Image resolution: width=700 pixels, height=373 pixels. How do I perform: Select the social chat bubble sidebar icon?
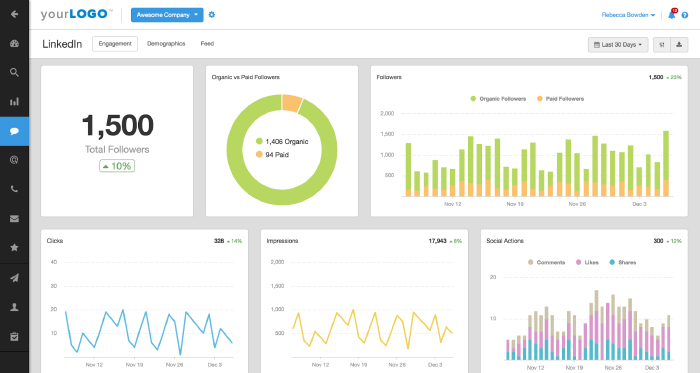click(14, 131)
